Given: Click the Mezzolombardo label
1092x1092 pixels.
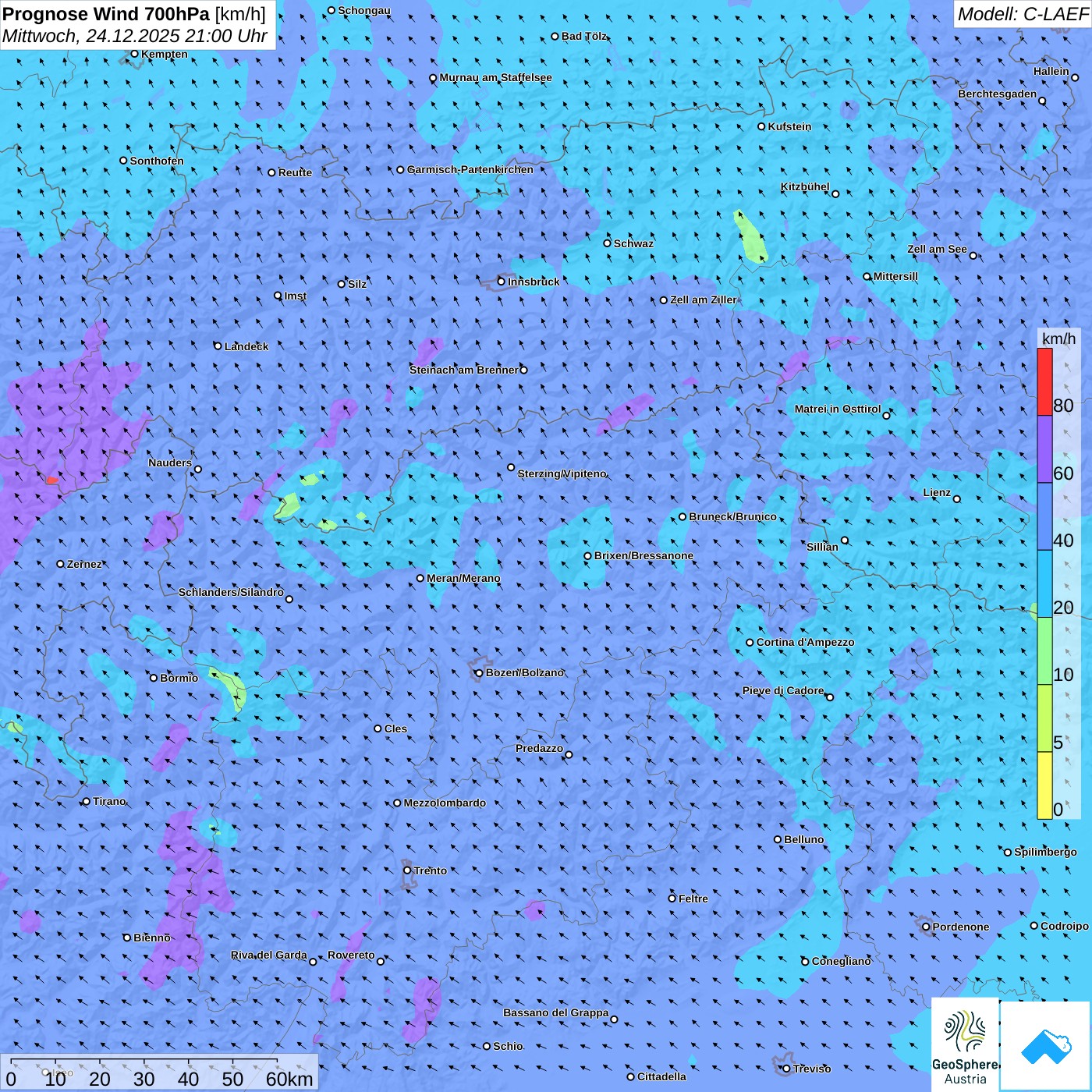Looking at the screenshot, I should (x=445, y=803).
